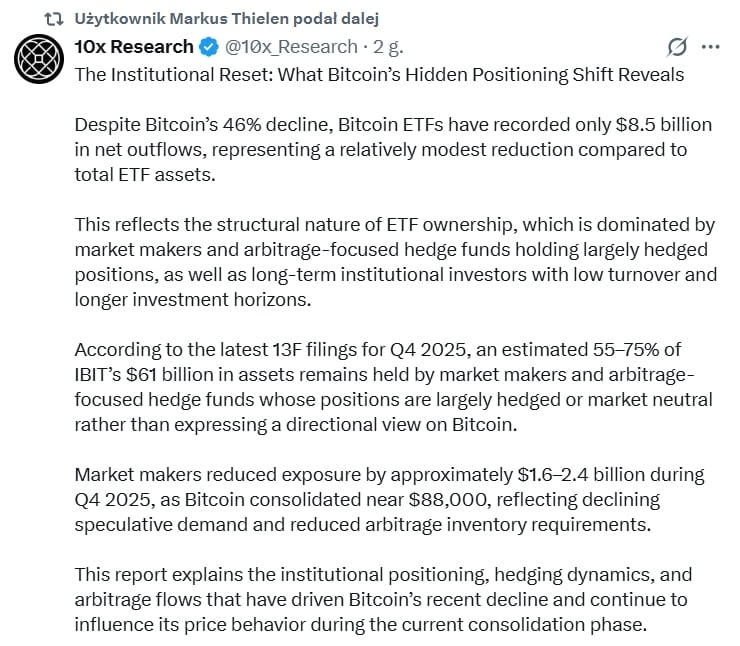
Task: Click the Grok slashed-circle icon
Action: 677,46
